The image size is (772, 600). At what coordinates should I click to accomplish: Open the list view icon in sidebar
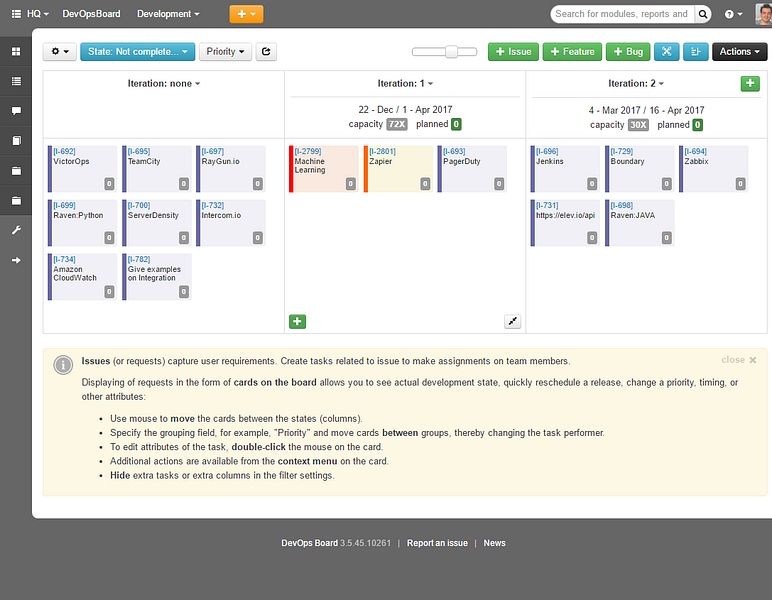[x=16, y=81]
